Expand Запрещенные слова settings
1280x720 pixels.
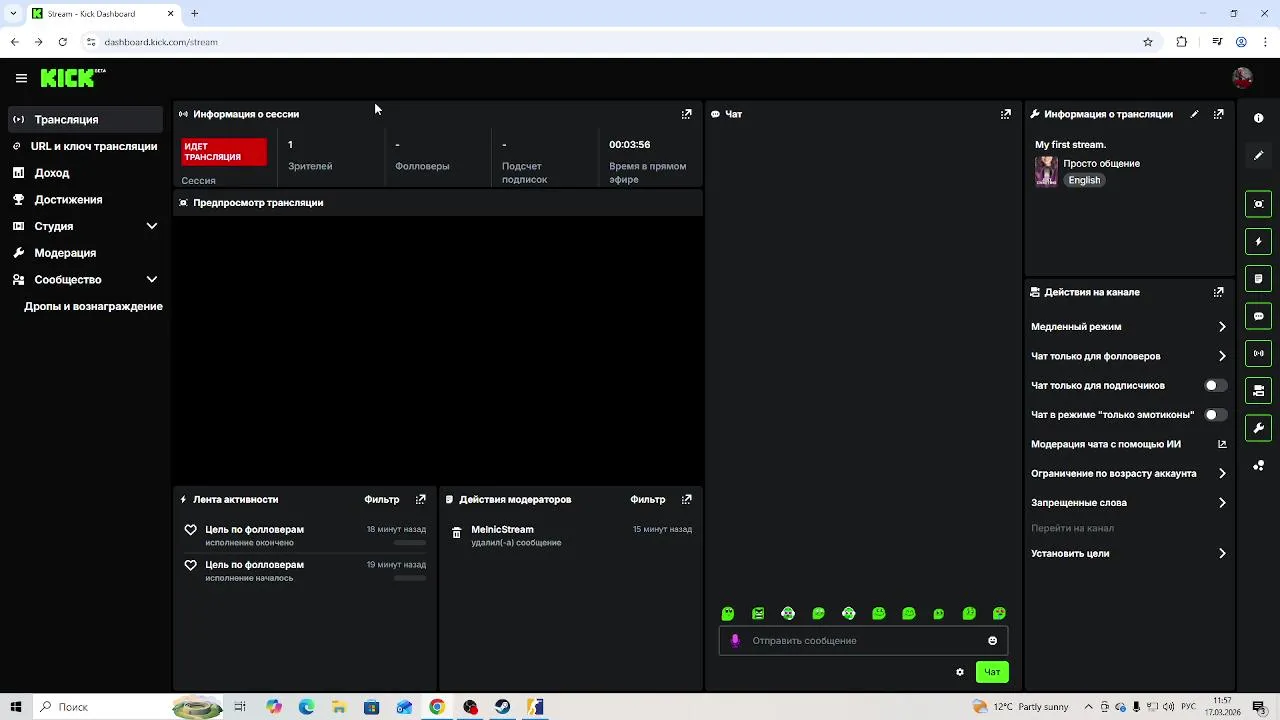(1128, 503)
